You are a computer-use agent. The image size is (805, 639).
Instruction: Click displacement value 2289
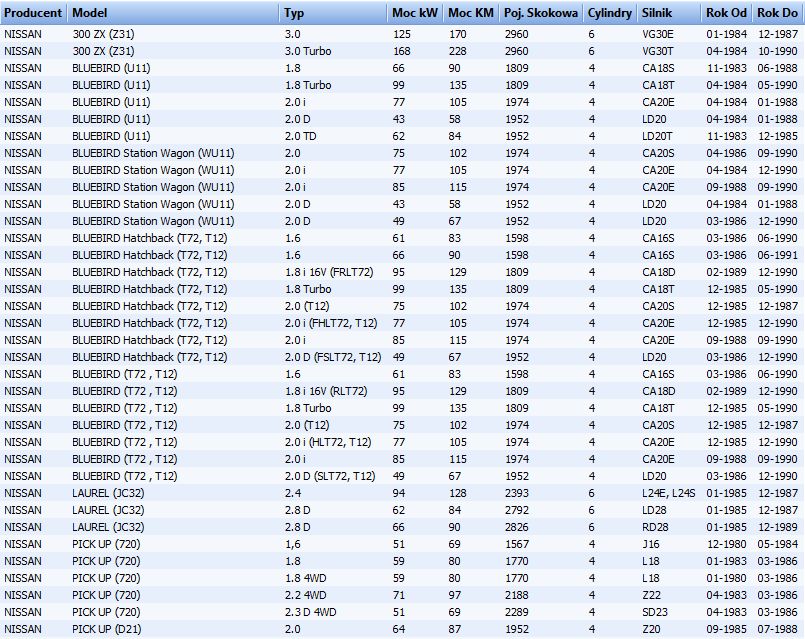pos(516,612)
